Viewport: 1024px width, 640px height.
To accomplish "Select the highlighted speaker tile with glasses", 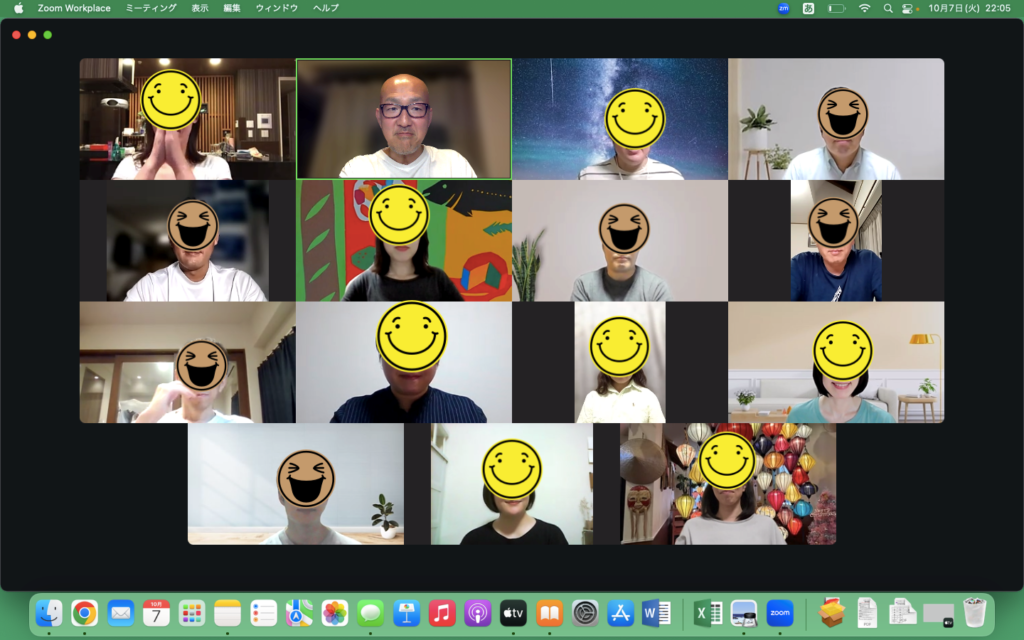I will pyautogui.click(x=403, y=119).
